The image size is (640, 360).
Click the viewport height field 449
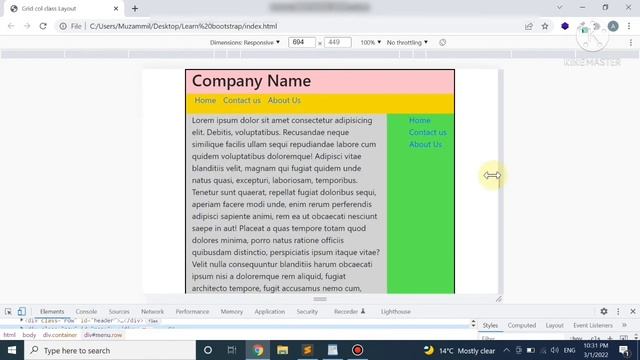(x=338, y=42)
